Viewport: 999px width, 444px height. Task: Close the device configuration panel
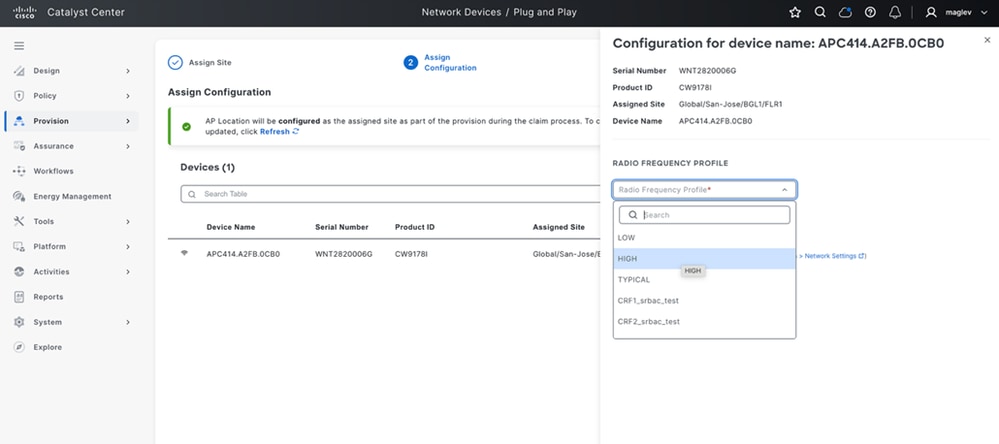pos(987,40)
